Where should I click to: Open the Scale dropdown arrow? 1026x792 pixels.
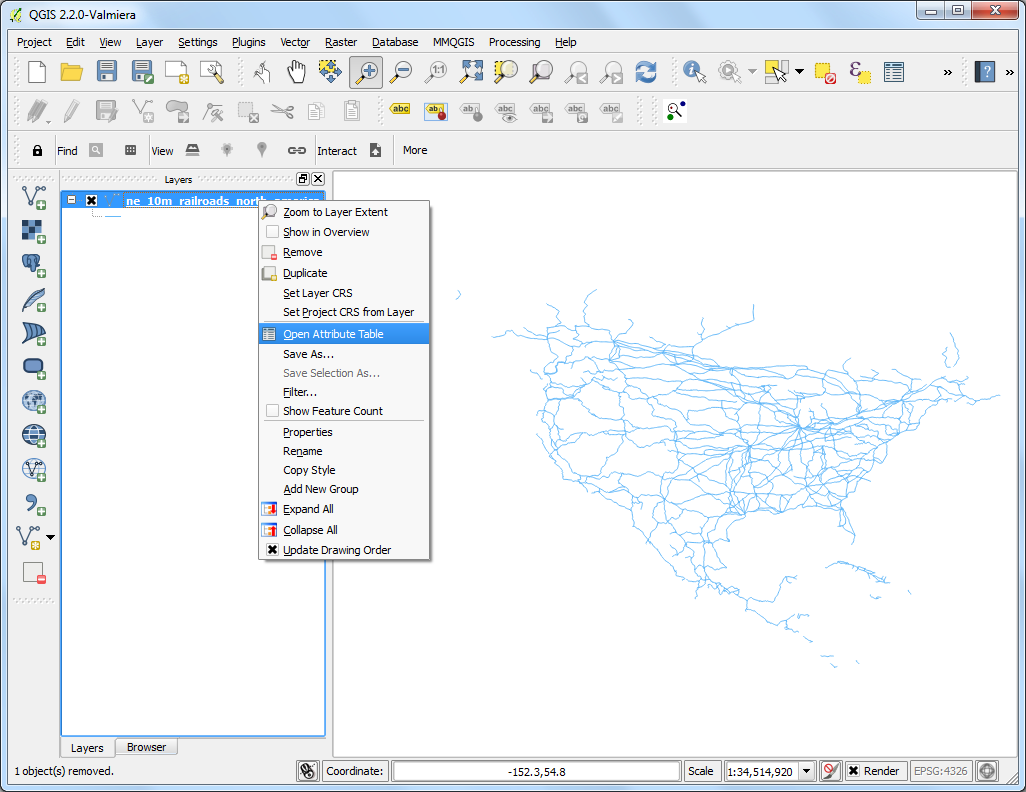tap(807, 771)
